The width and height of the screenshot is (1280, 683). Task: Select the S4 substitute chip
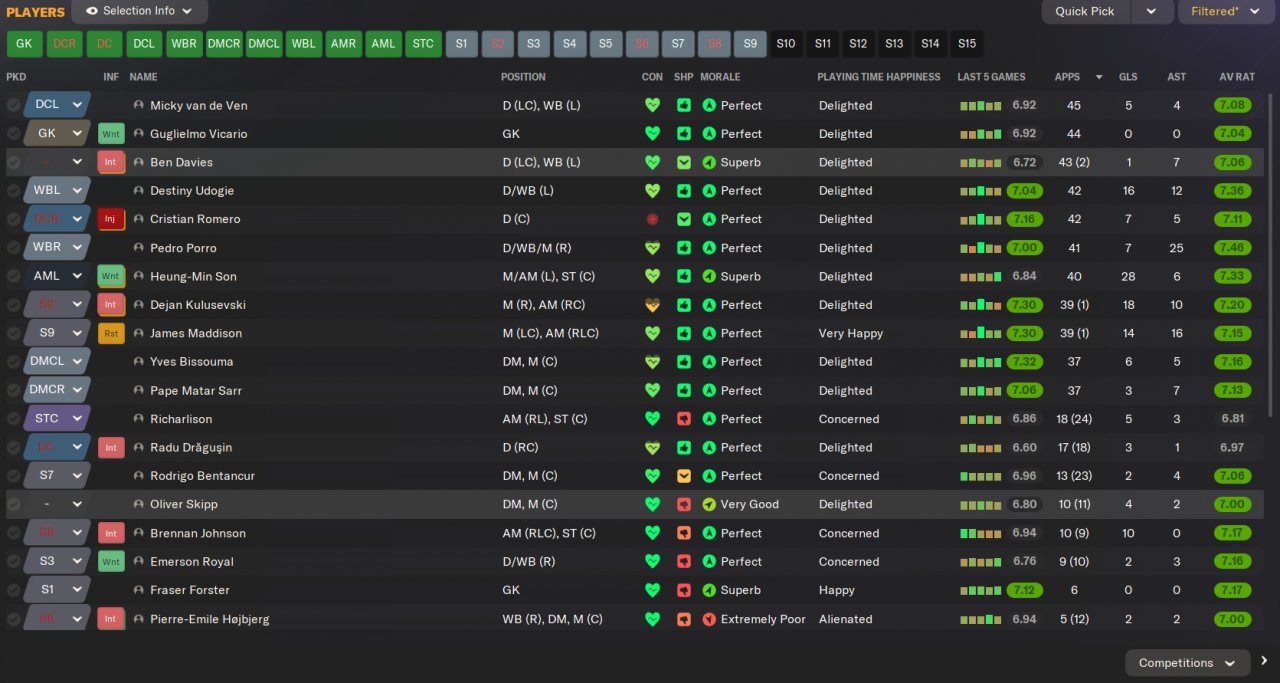(569, 44)
